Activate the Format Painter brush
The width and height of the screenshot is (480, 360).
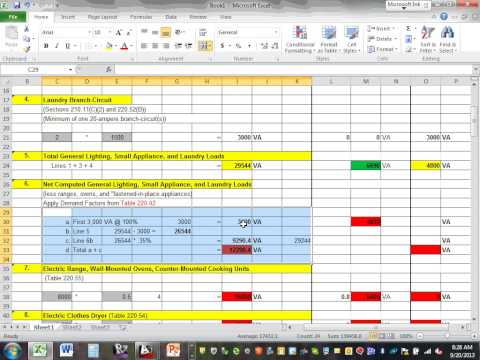pos(27,49)
